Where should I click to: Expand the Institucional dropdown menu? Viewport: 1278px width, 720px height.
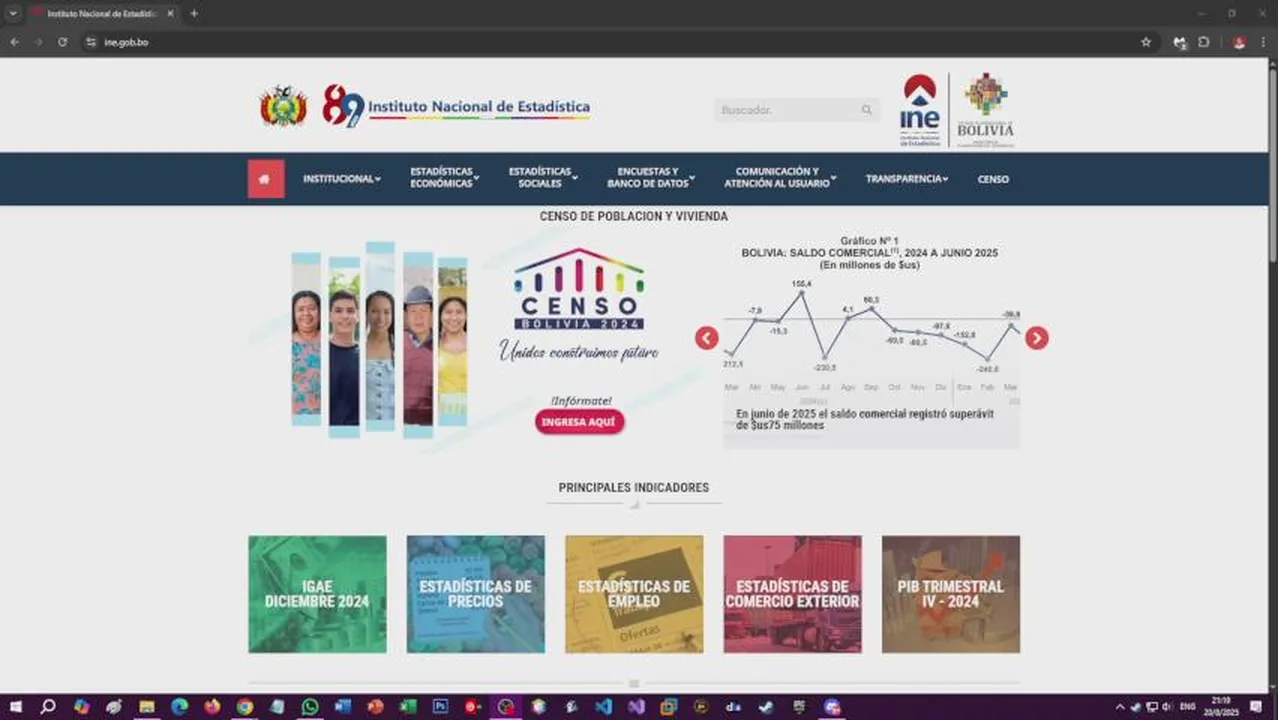[342, 179]
